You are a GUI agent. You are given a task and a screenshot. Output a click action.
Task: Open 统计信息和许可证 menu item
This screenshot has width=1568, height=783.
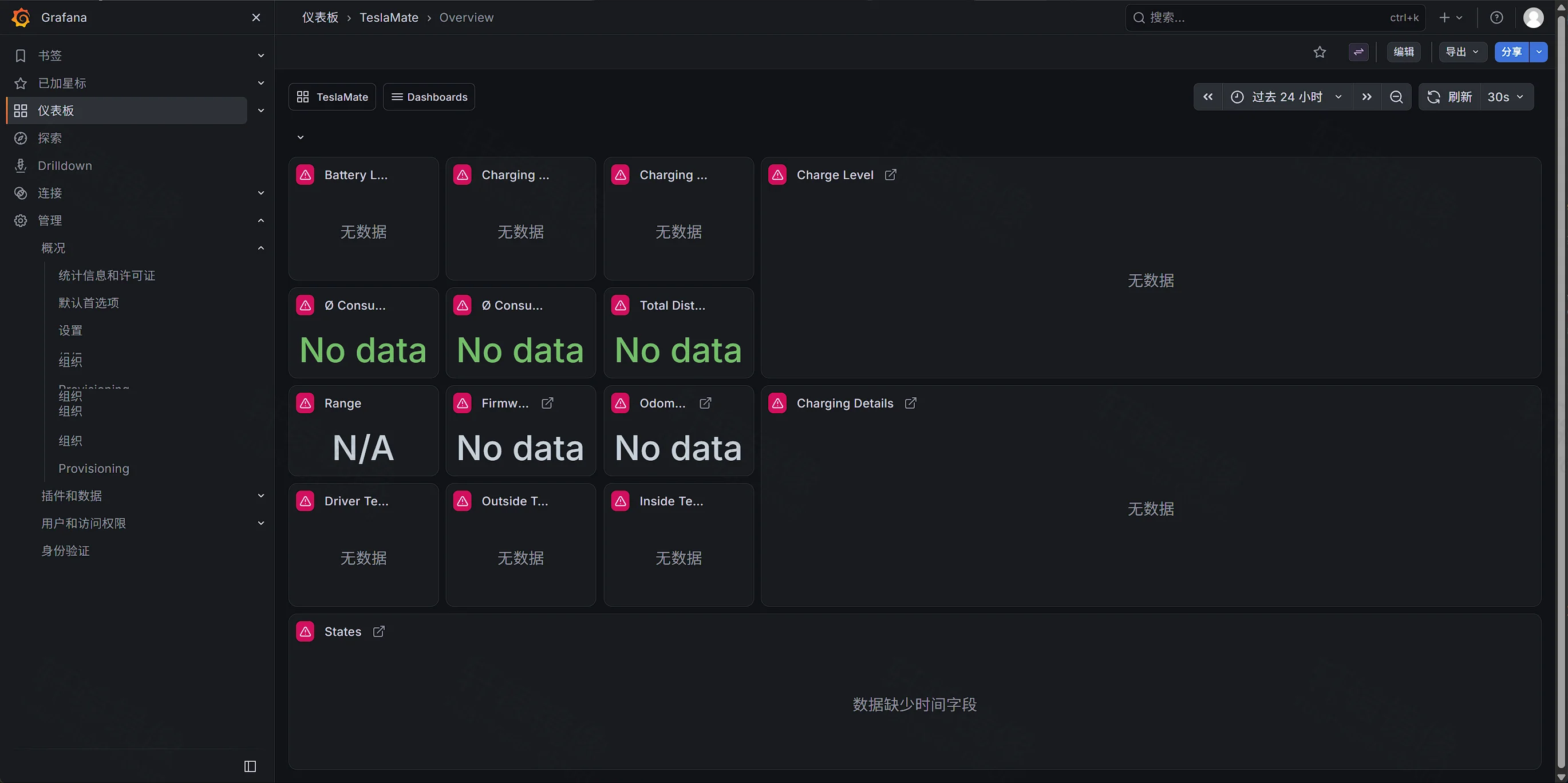click(106, 276)
